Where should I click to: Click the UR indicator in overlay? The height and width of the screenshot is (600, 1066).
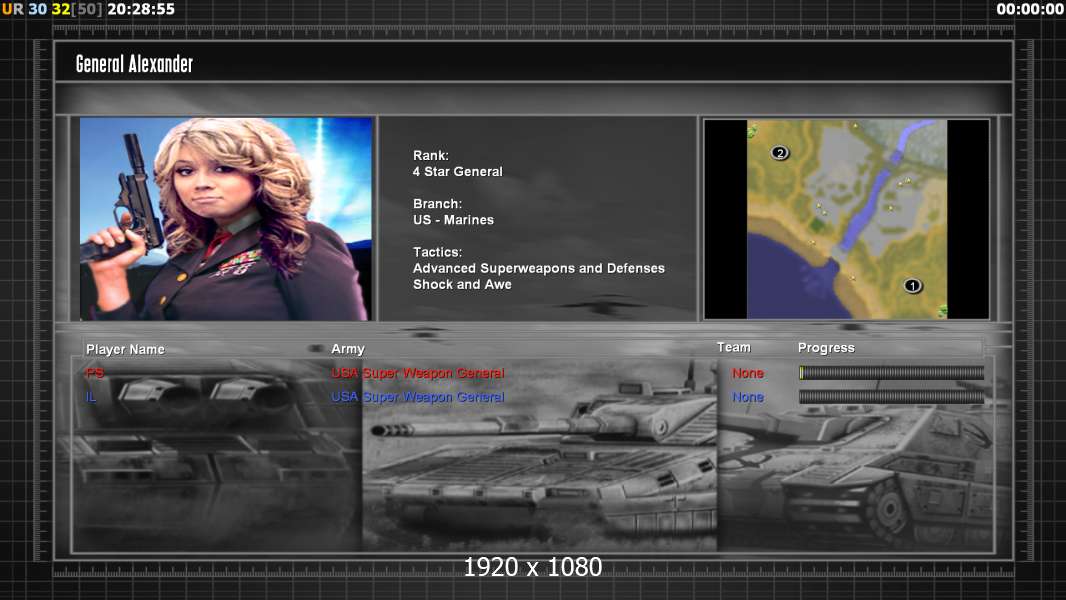click(x=12, y=9)
